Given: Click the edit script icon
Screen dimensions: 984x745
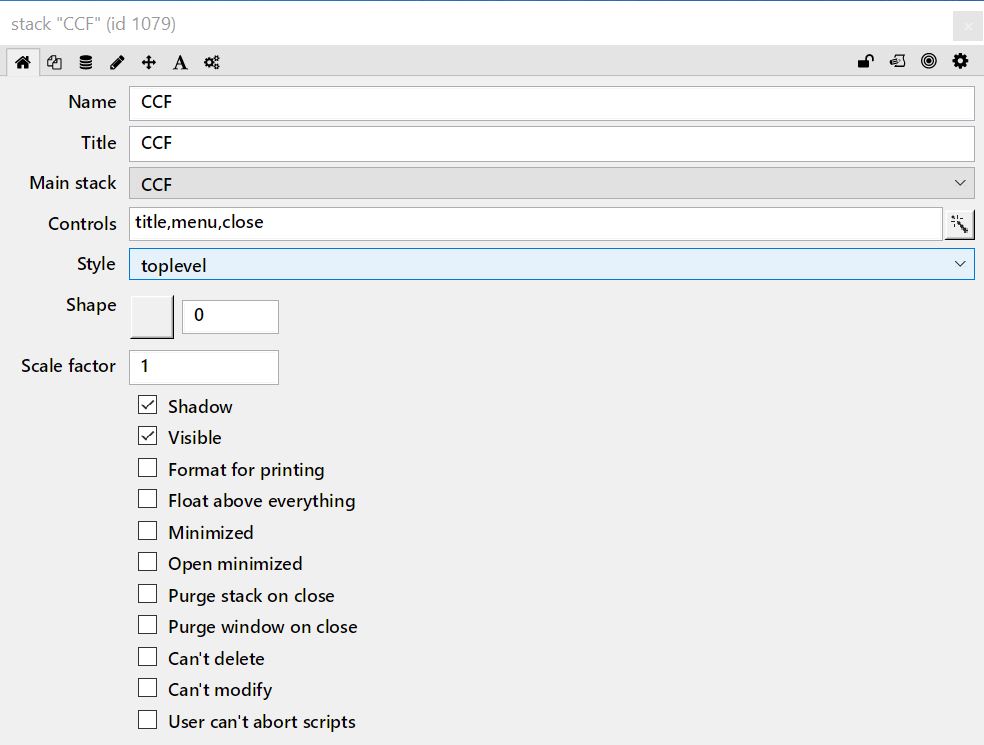Looking at the screenshot, I should click(898, 62).
